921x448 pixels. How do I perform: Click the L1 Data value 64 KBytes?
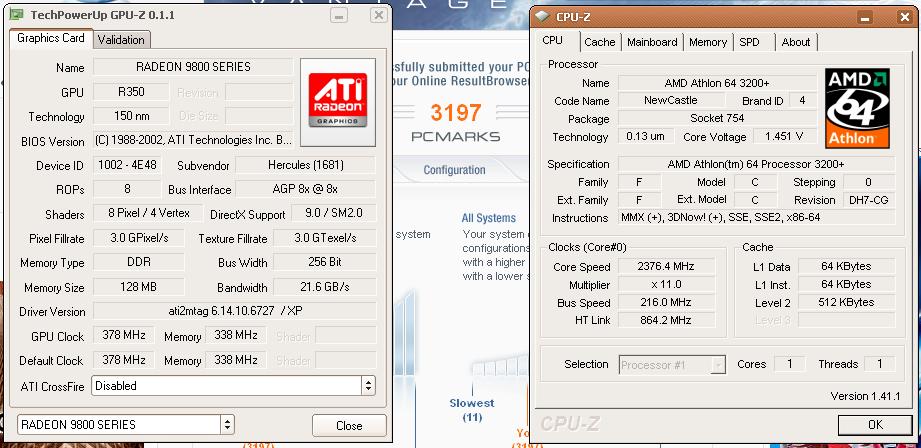(x=846, y=266)
